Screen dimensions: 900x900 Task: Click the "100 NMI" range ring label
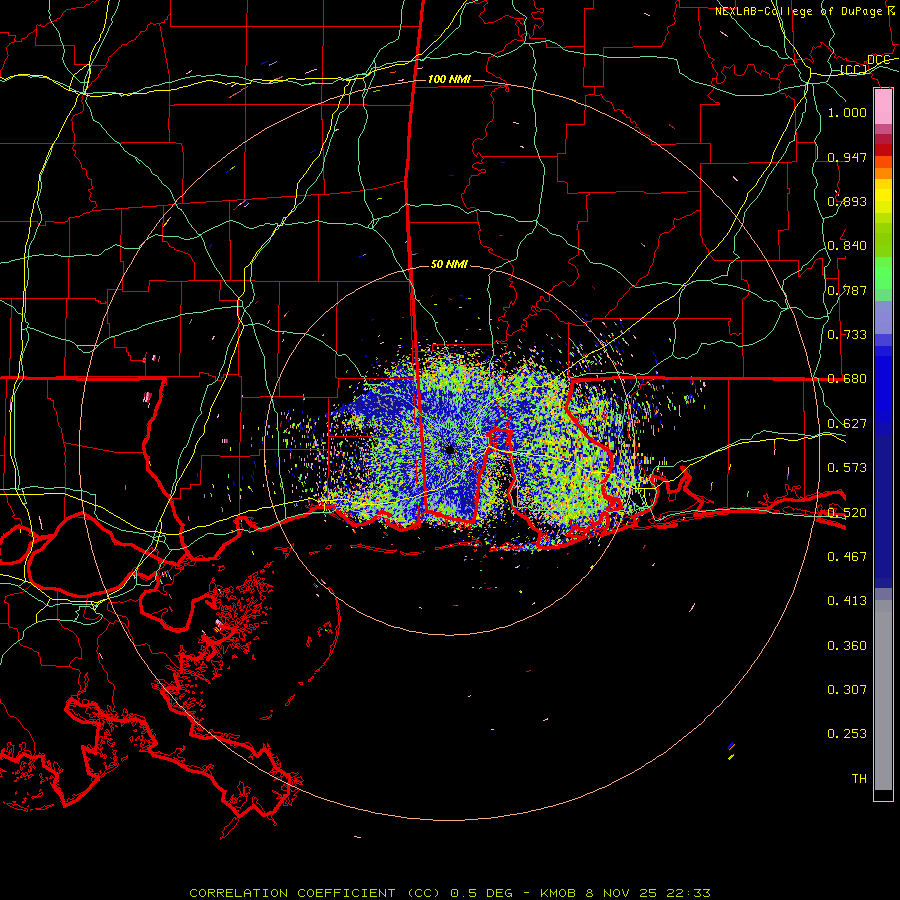tap(449, 79)
